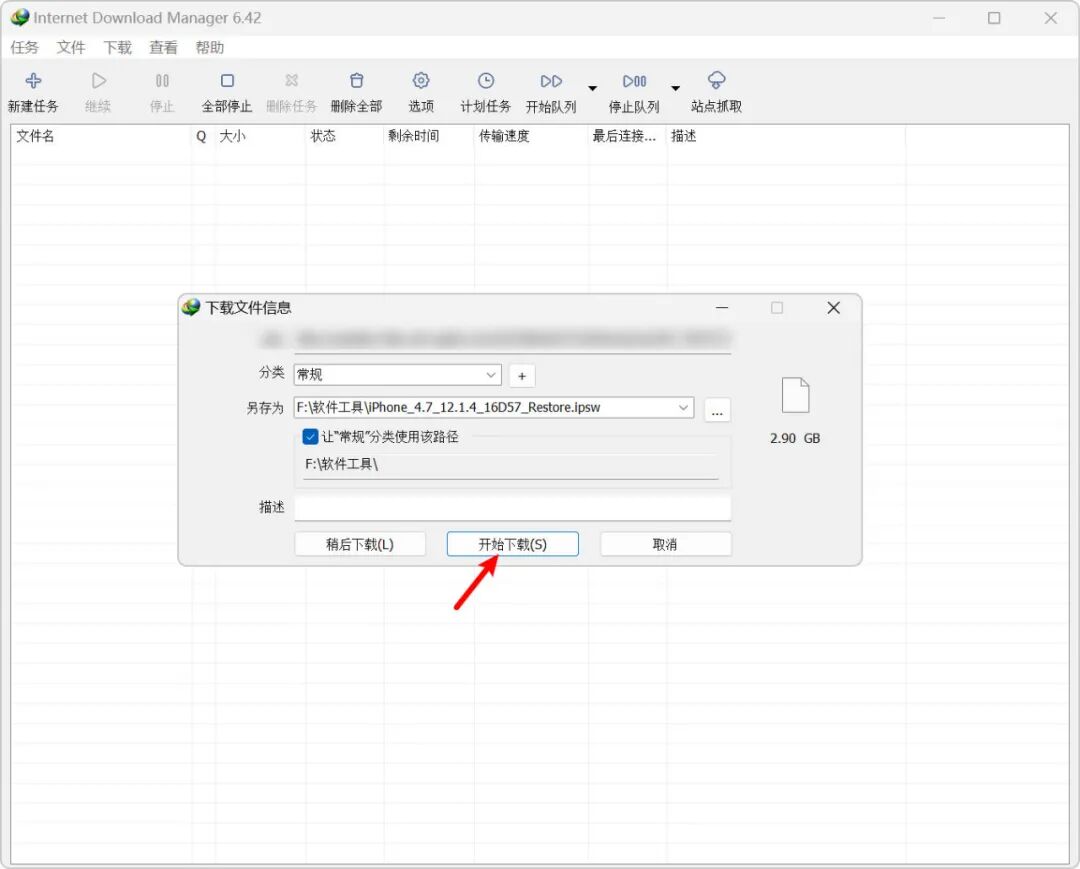Open 选项 (options) gear icon
The height and width of the screenshot is (869, 1080).
coord(421,81)
